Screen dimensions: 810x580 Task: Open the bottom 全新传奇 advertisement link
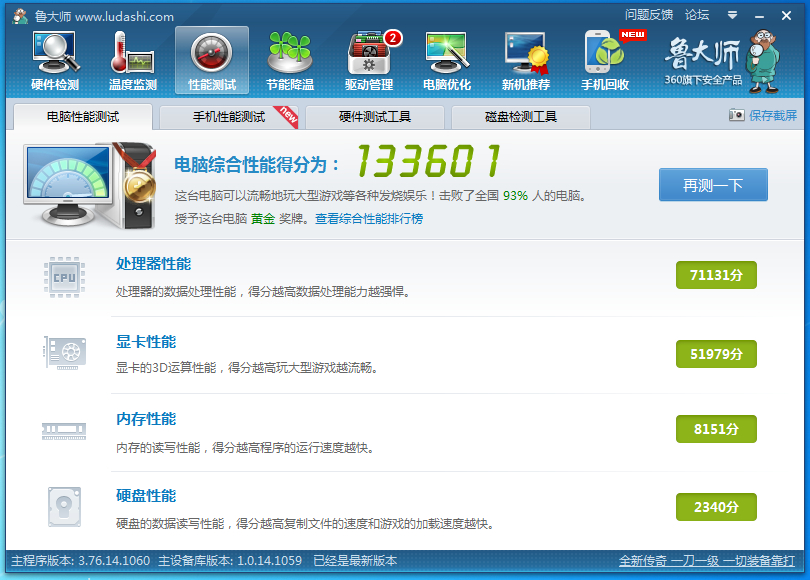(x=707, y=561)
